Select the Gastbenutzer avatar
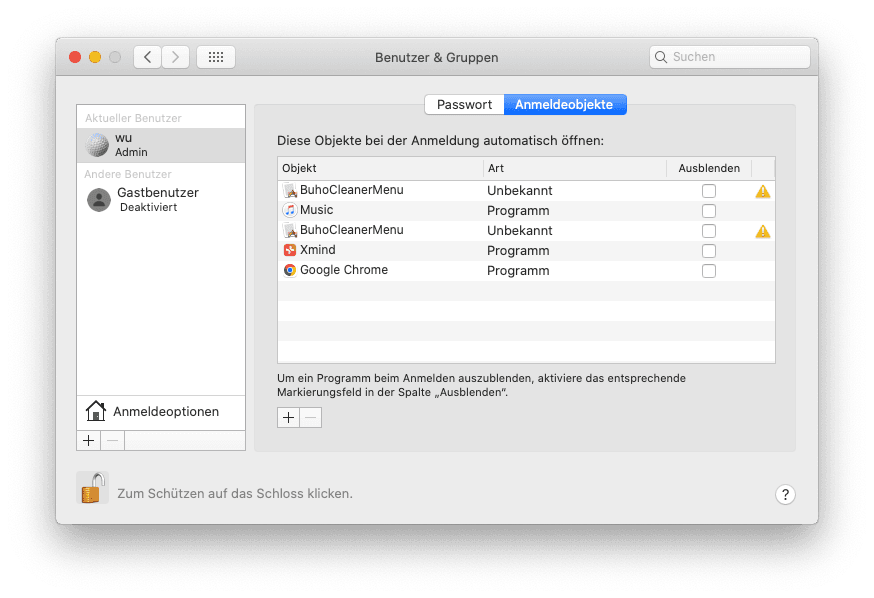 pos(97,200)
